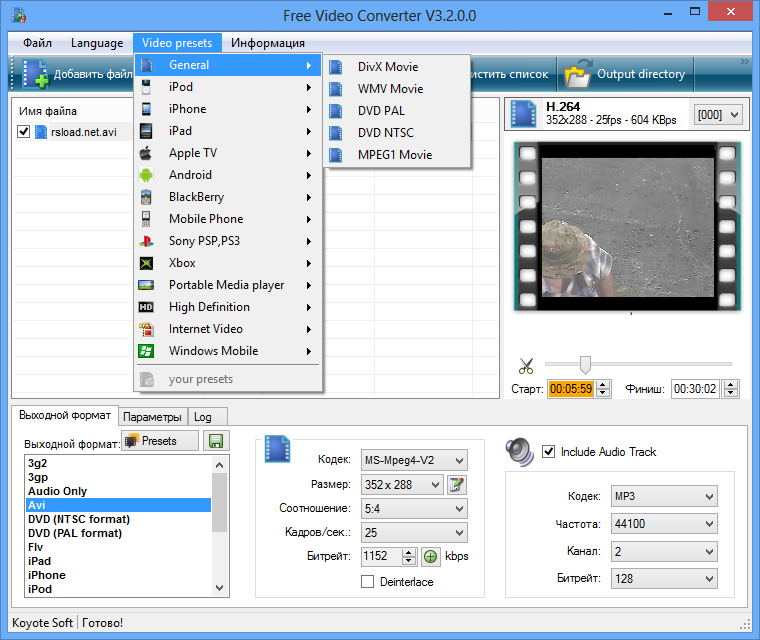Click the scissors cut icon

[526, 366]
